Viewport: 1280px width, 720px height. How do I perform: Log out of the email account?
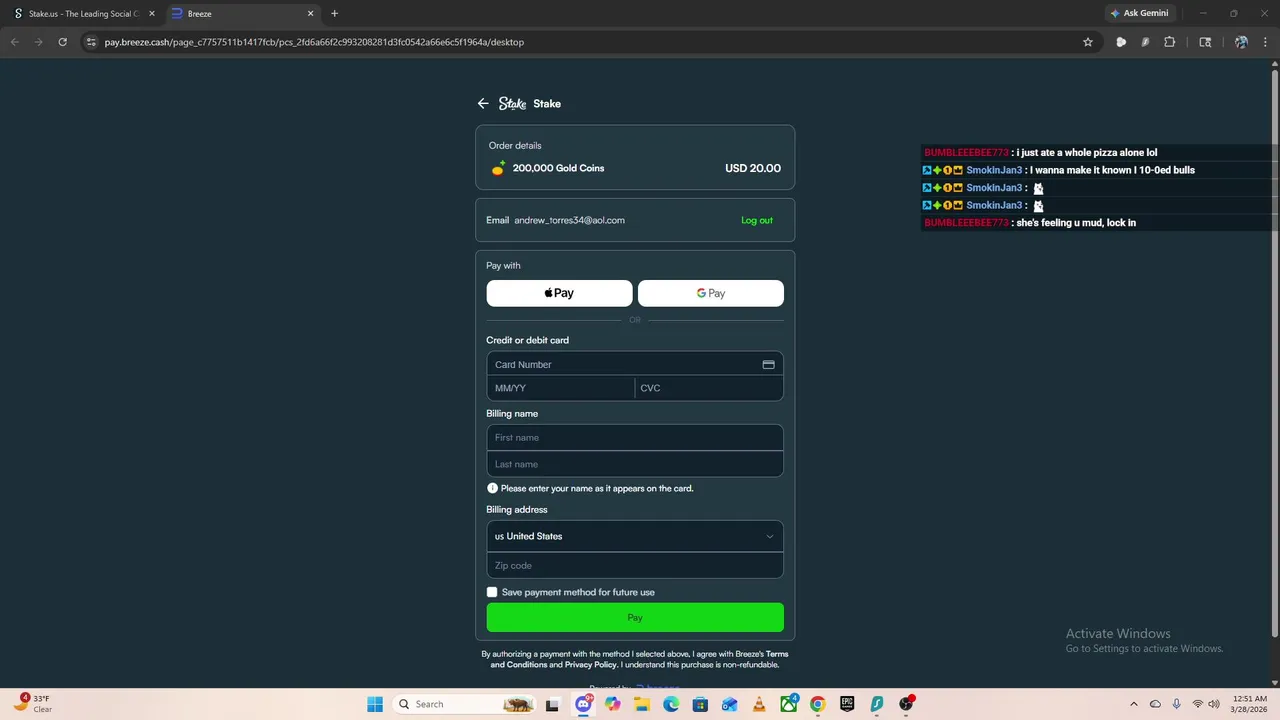pos(757,220)
